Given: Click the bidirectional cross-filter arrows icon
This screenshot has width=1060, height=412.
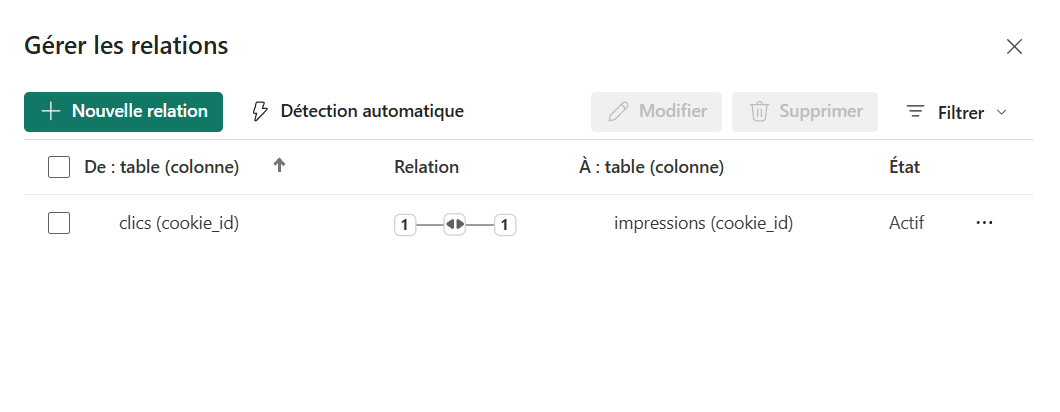Looking at the screenshot, I should point(455,224).
